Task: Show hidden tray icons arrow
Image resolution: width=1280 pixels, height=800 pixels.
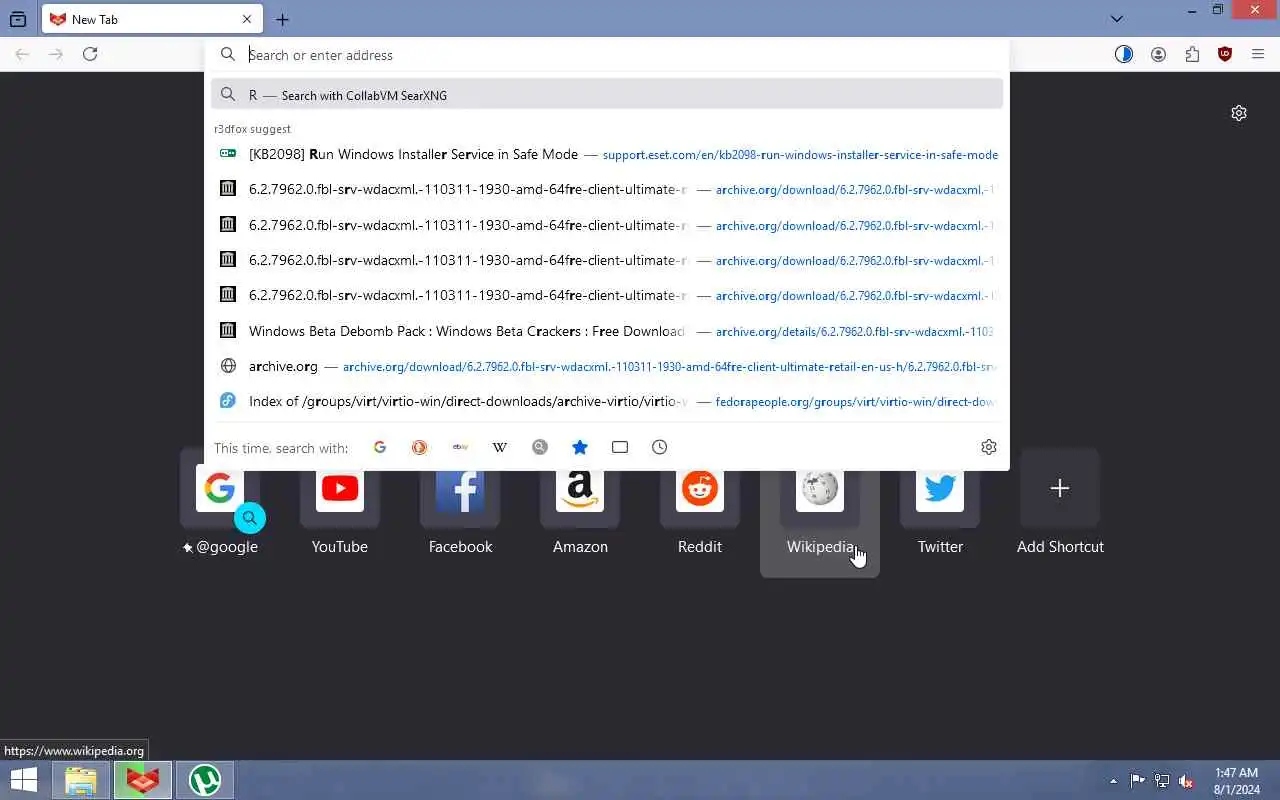Action: [1113, 781]
